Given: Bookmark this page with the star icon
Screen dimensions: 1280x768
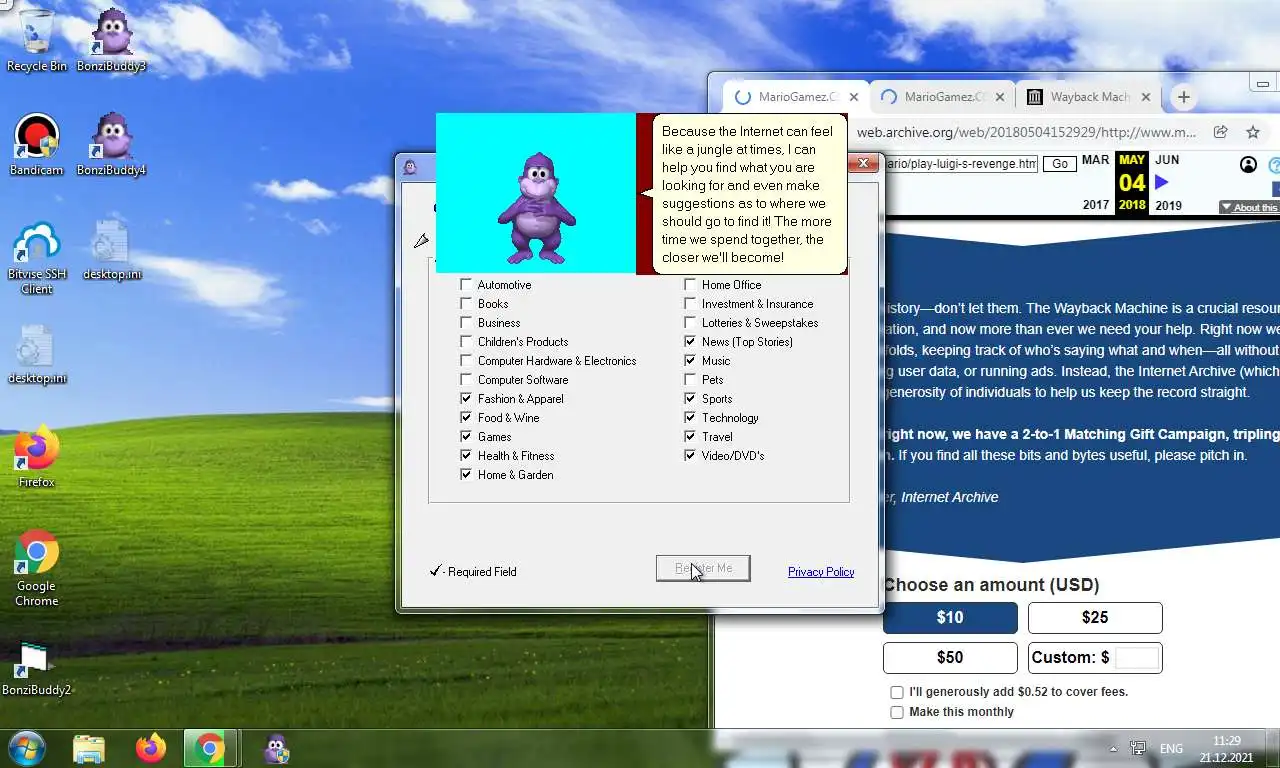Looking at the screenshot, I should click(x=1252, y=132).
